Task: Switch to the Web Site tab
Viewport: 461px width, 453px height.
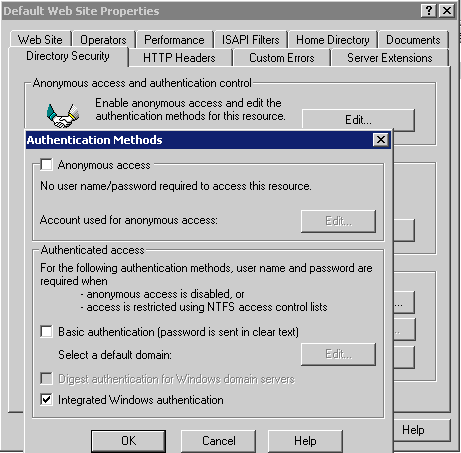Action: [x=40, y=40]
